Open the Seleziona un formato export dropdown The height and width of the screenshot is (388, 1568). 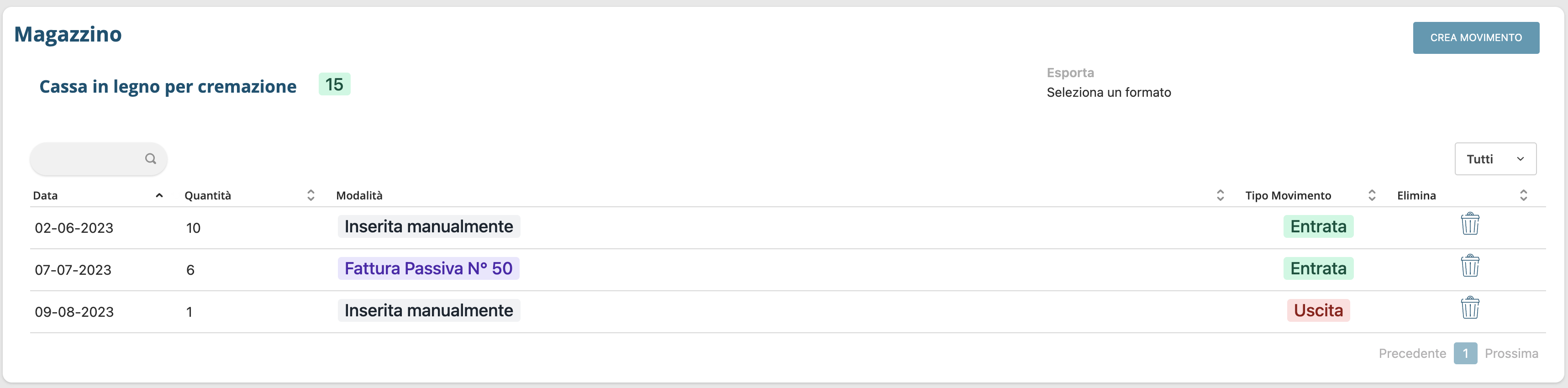(x=1109, y=93)
